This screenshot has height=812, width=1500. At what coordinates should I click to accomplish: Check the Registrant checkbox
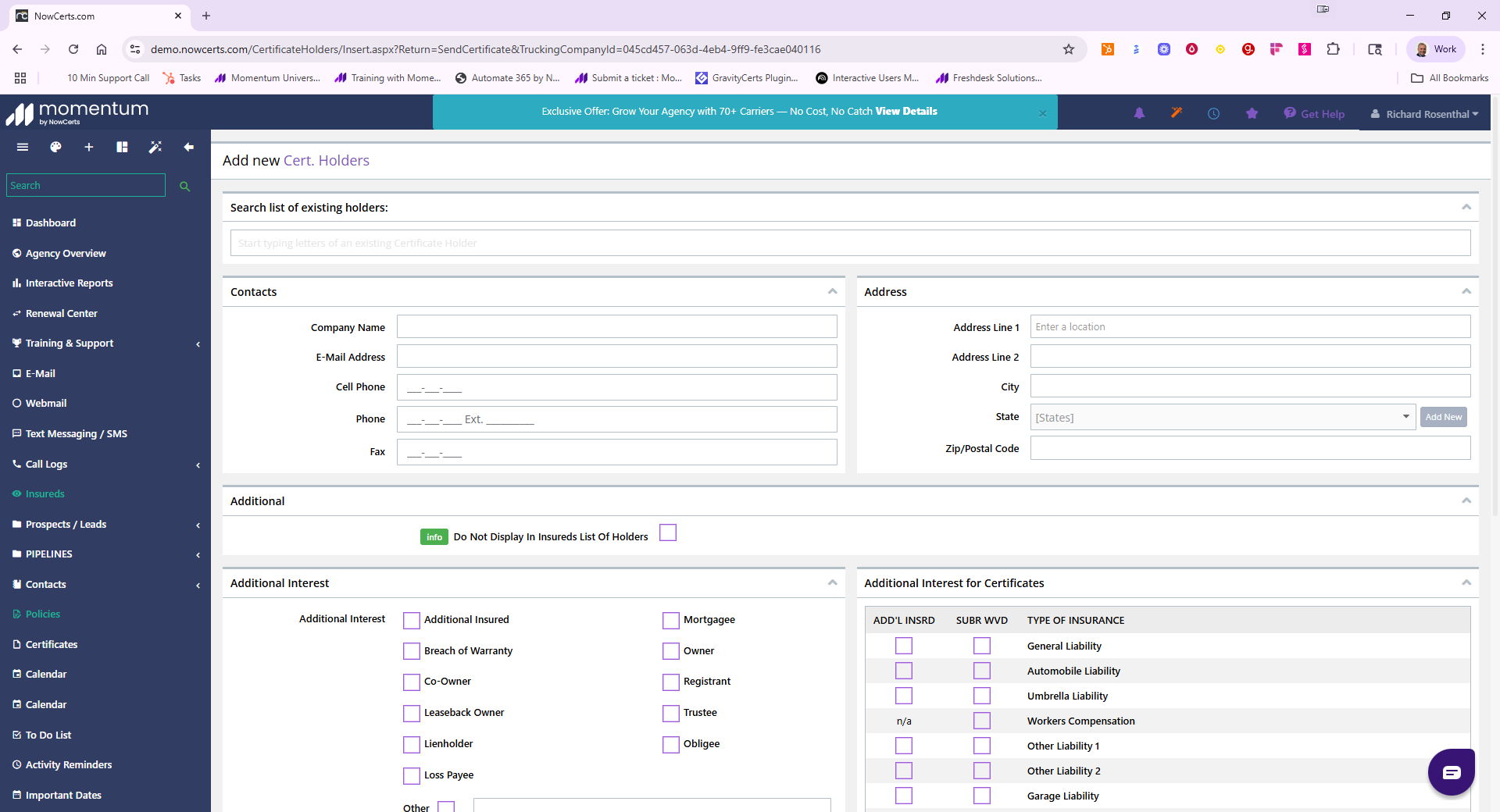point(671,682)
